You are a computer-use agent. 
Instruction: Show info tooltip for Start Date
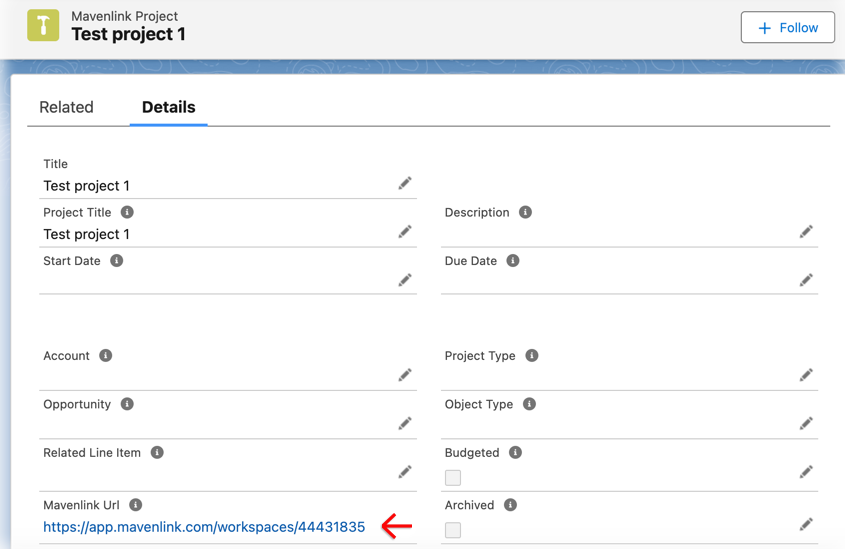tap(116, 261)
